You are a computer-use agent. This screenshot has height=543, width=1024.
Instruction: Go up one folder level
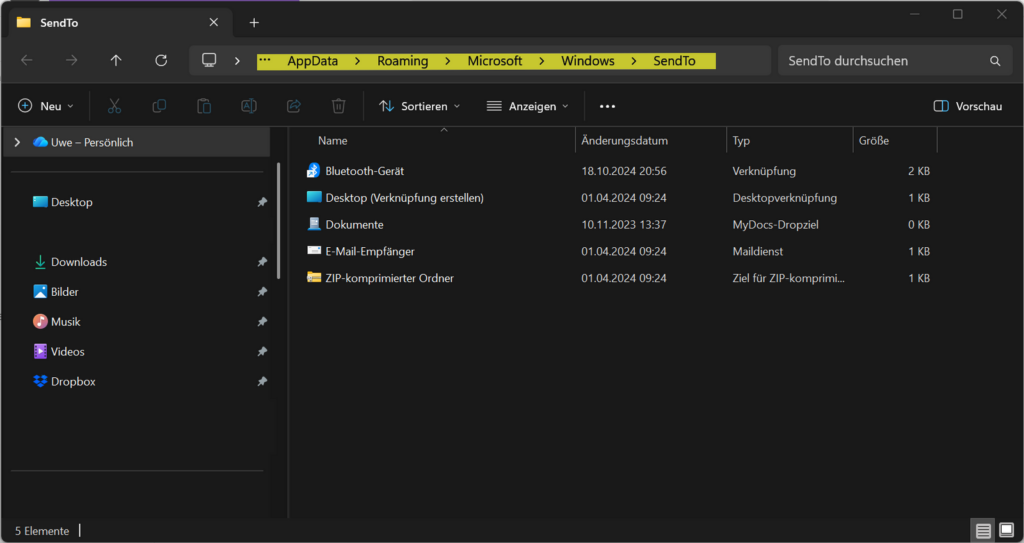[116, 61]
